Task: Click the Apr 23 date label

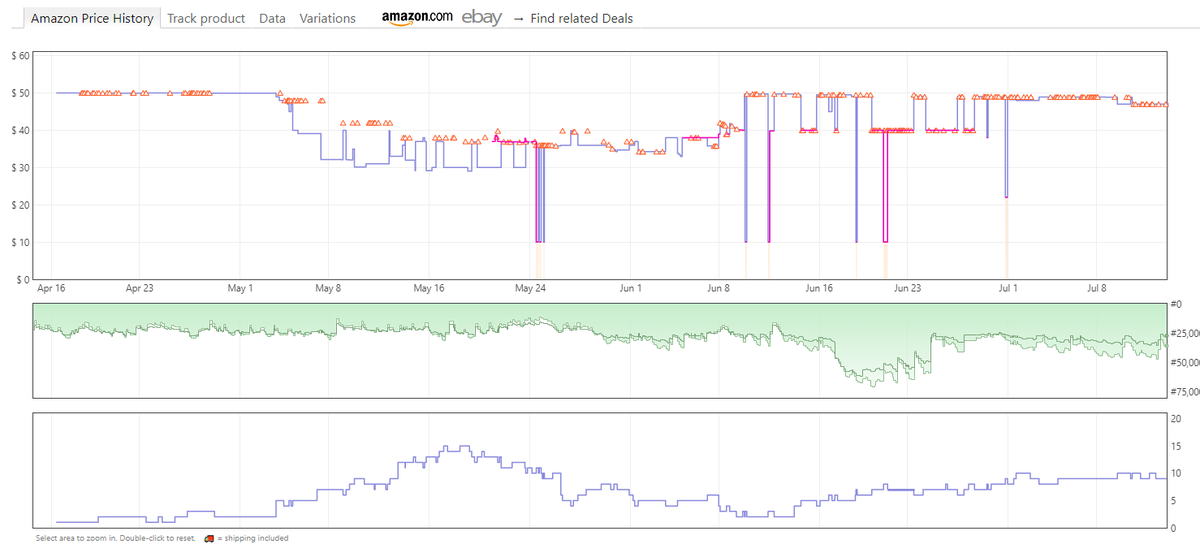Action: (x=139, y=288)
